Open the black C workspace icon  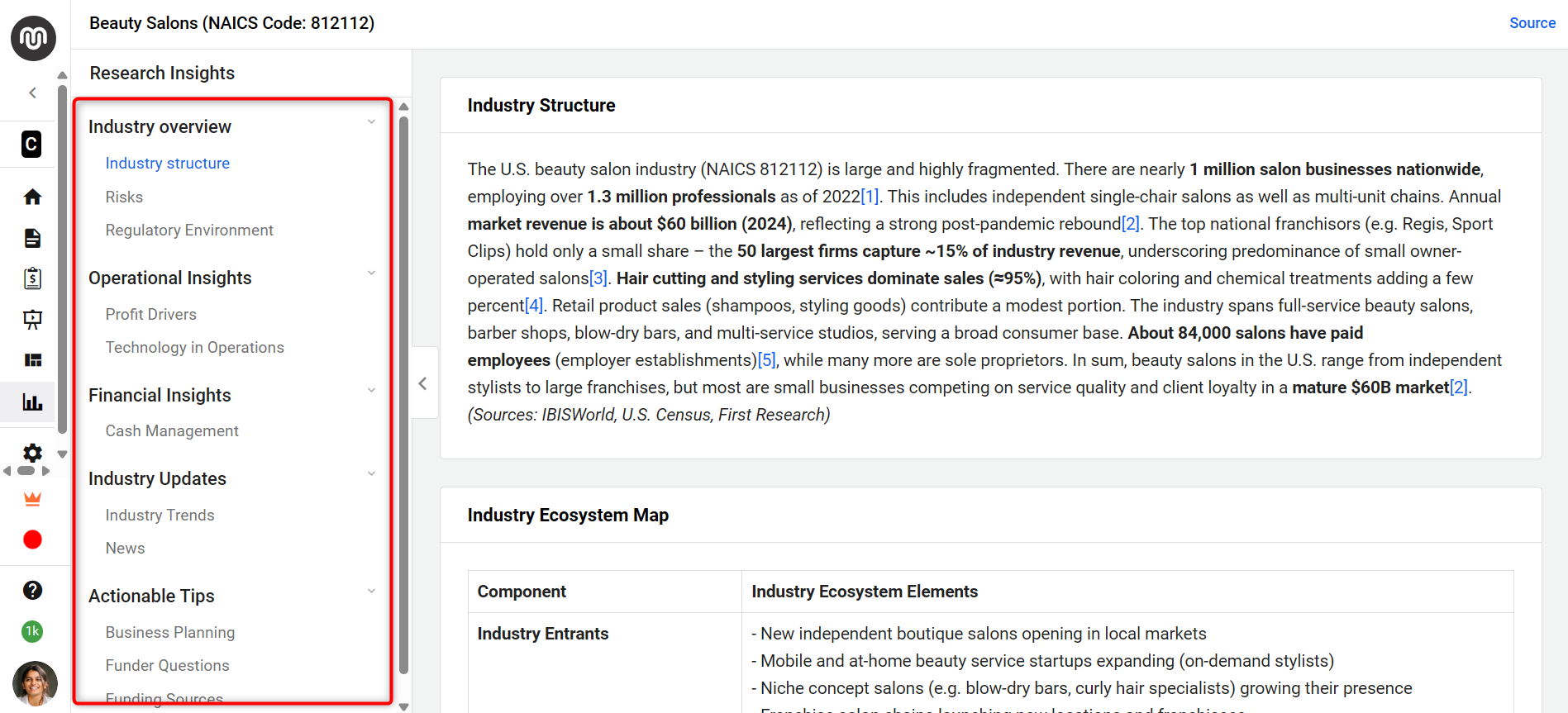[x=31, y=145]
